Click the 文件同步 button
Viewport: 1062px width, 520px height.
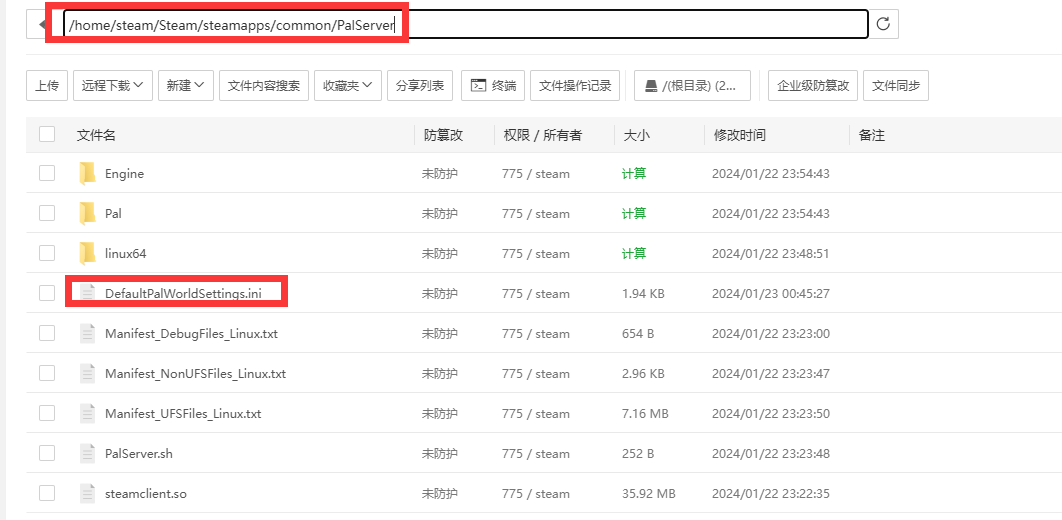click(x=896, y=85)
